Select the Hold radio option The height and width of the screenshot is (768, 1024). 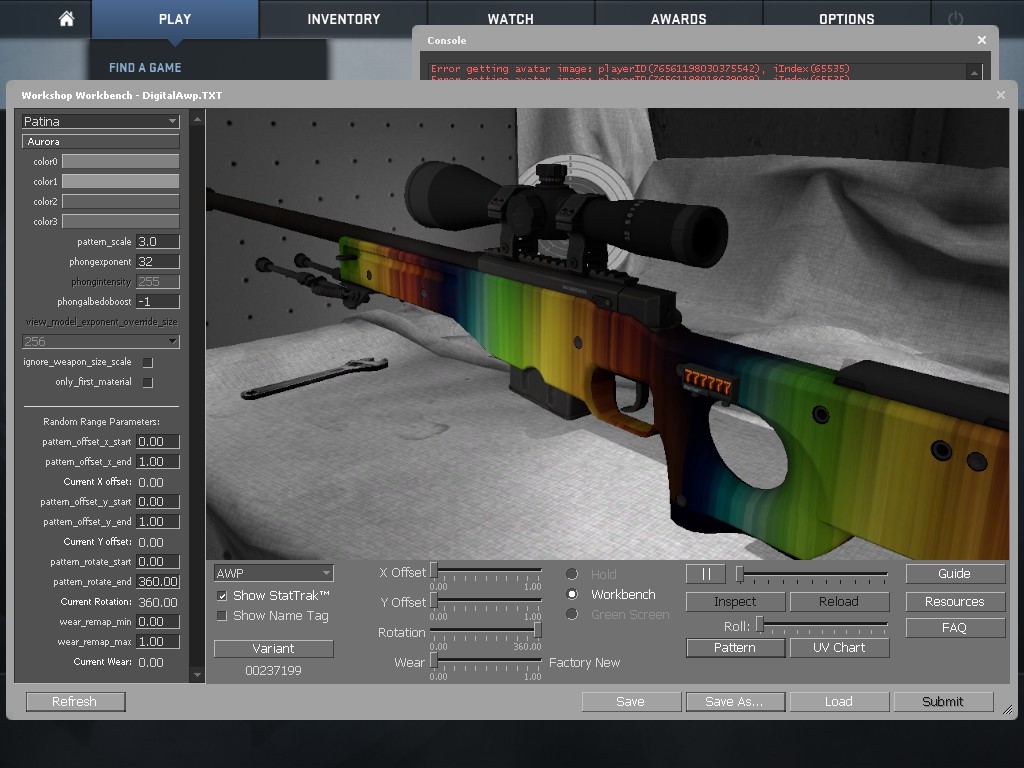tap(572, 574)
